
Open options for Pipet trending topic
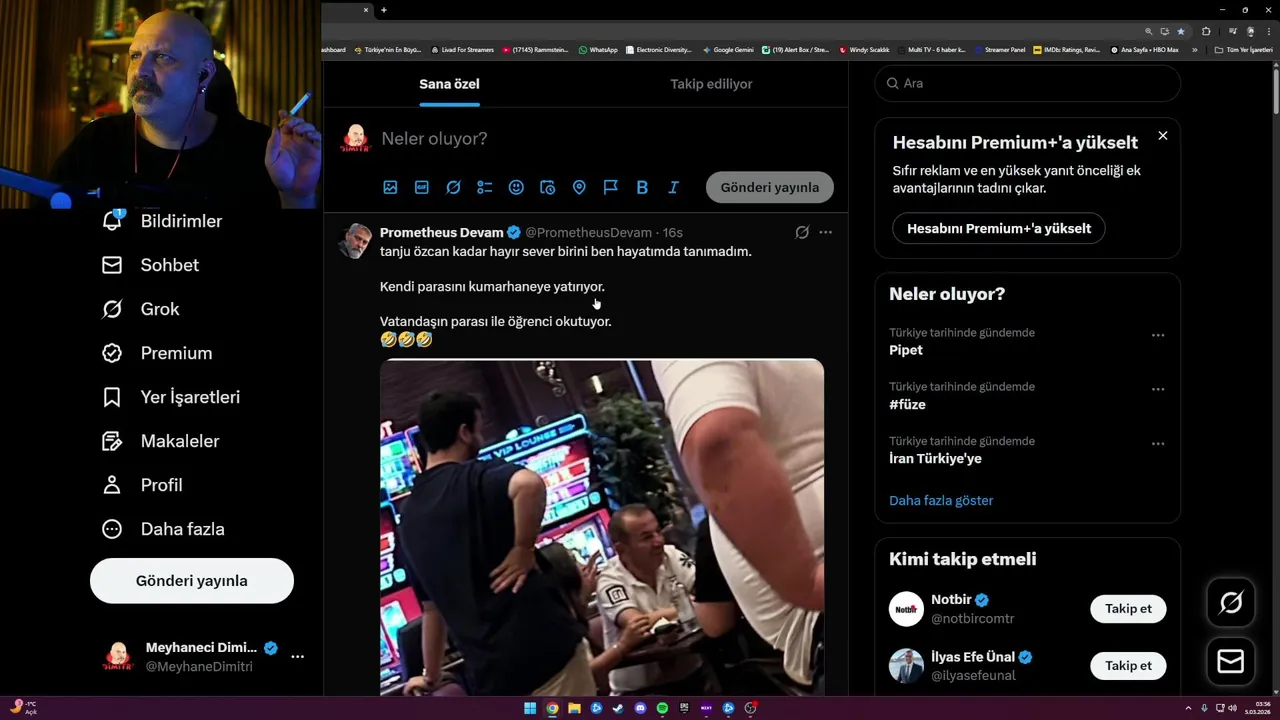coord(1158,335)
